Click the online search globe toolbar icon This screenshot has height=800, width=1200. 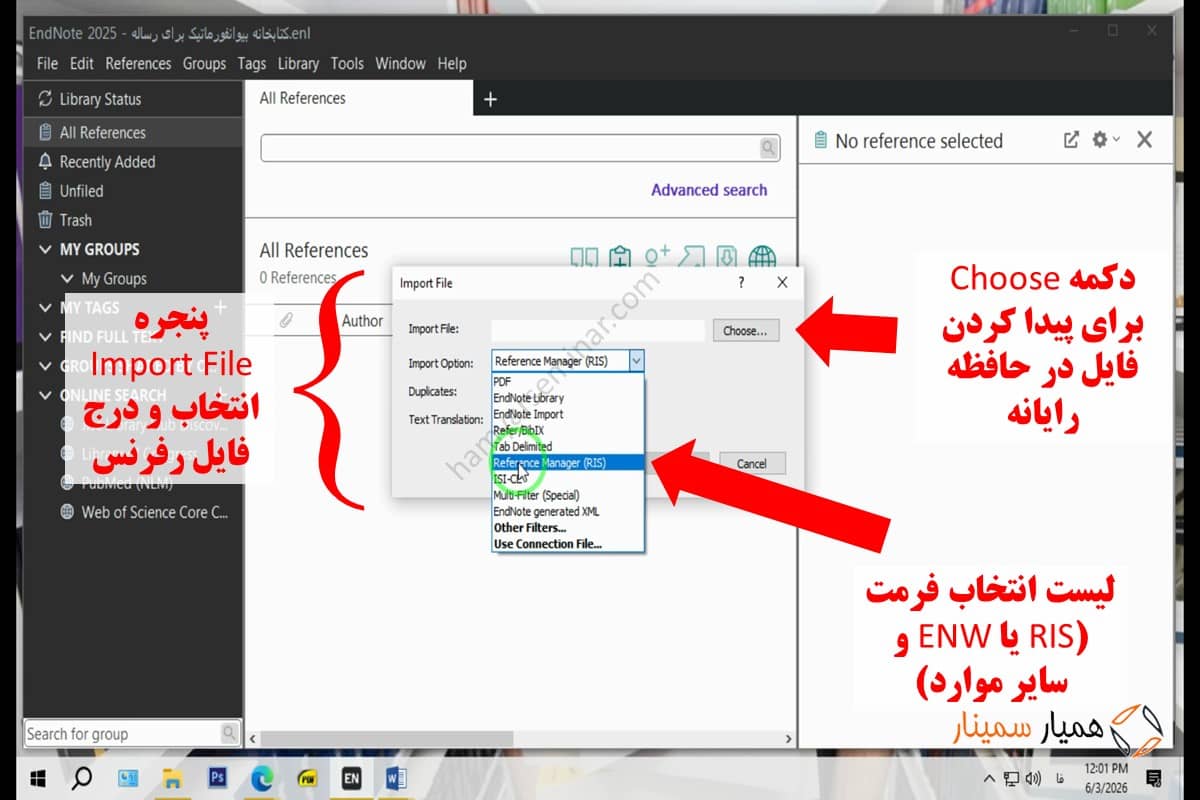pos(762,258)
